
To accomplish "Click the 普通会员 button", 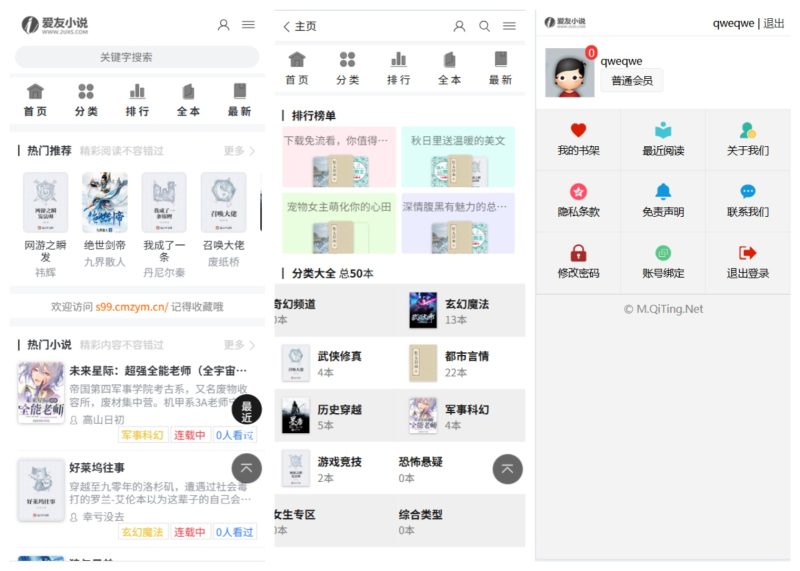I will (632, 81).
